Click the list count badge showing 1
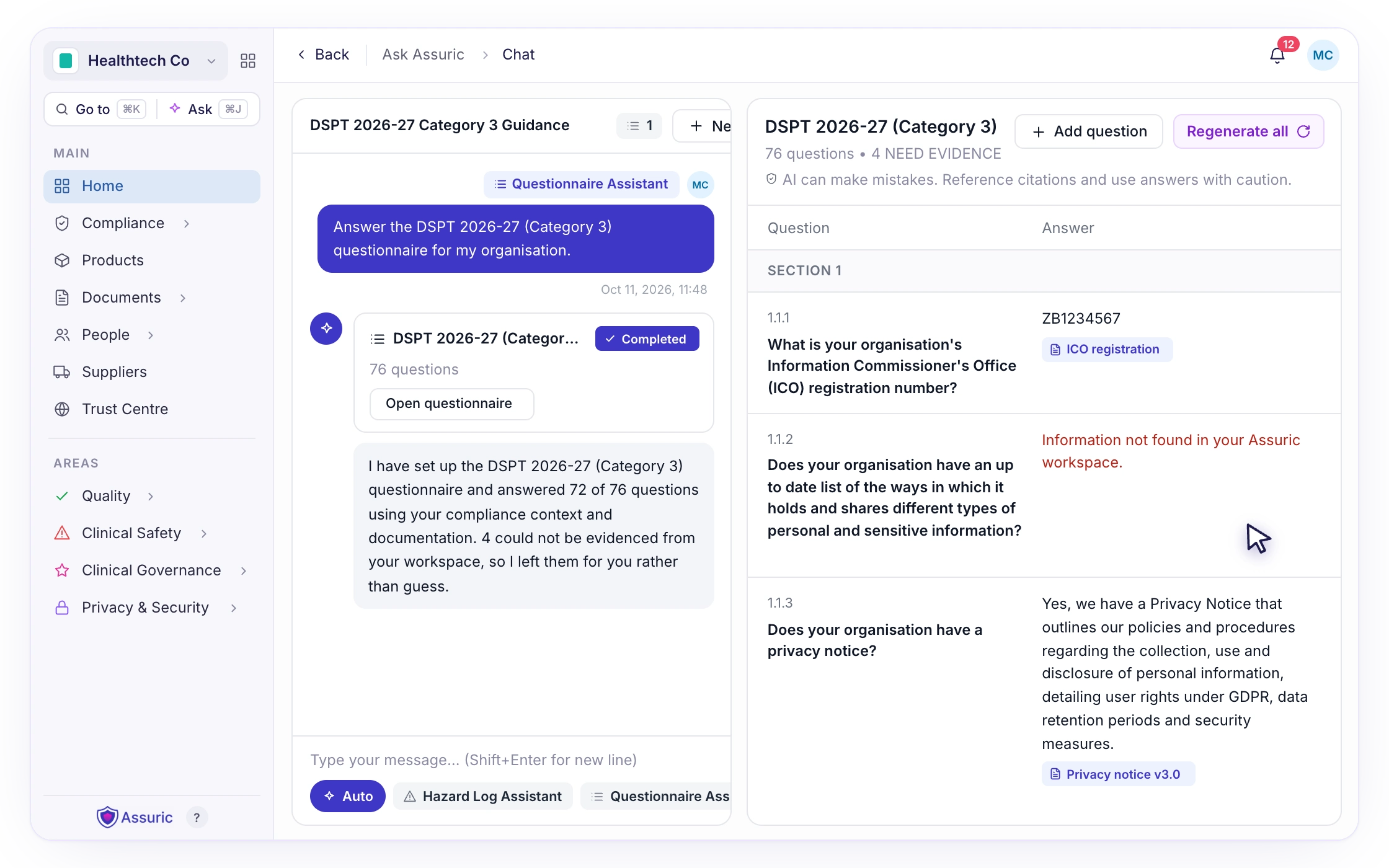This screenshot has height=868, width=1389. click(639, 126)
